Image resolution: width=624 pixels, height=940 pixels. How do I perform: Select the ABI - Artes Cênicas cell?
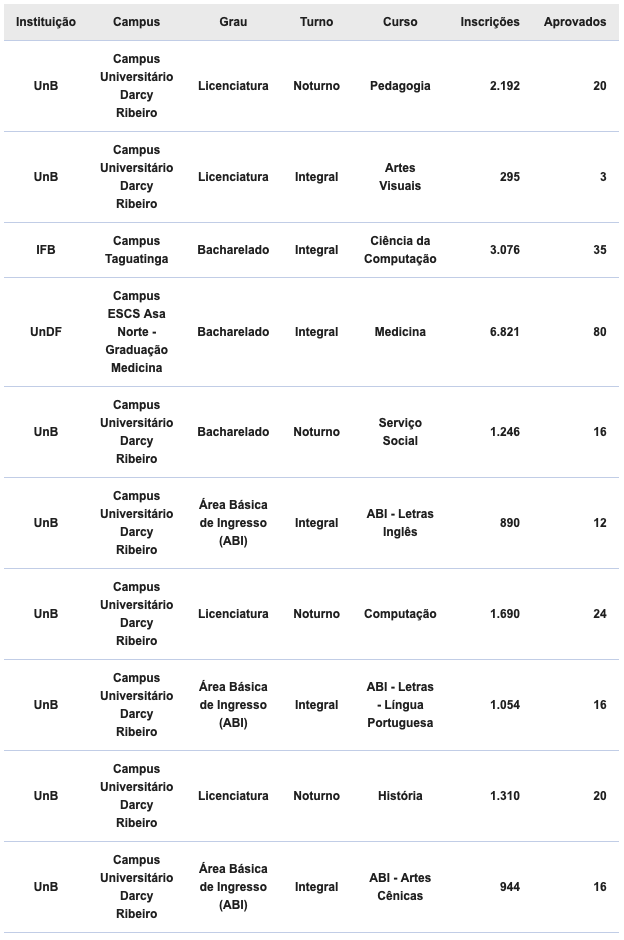pyautogui.click(x=400, y=887)
